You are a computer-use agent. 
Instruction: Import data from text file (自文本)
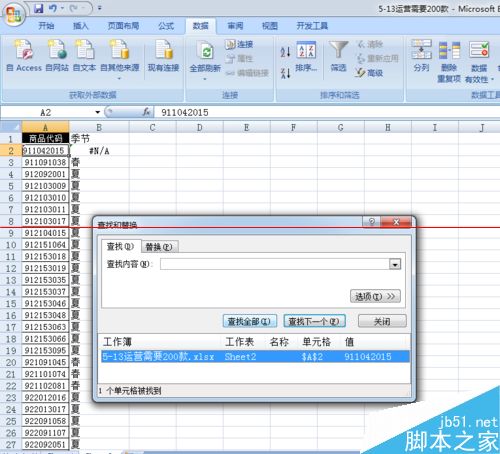[84, 56]
